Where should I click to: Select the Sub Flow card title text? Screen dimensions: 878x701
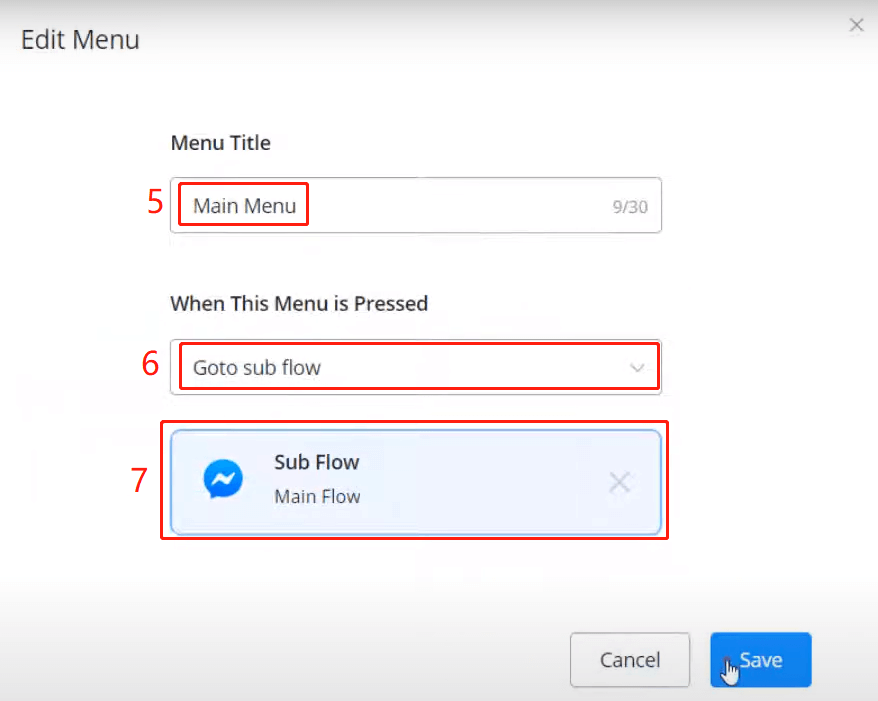[316, 462]
